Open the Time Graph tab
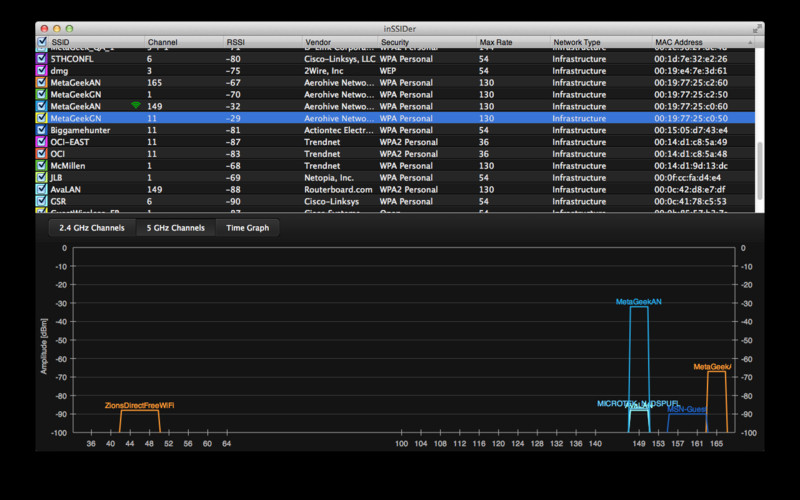The image size is (800, 500). click(247, 228)
